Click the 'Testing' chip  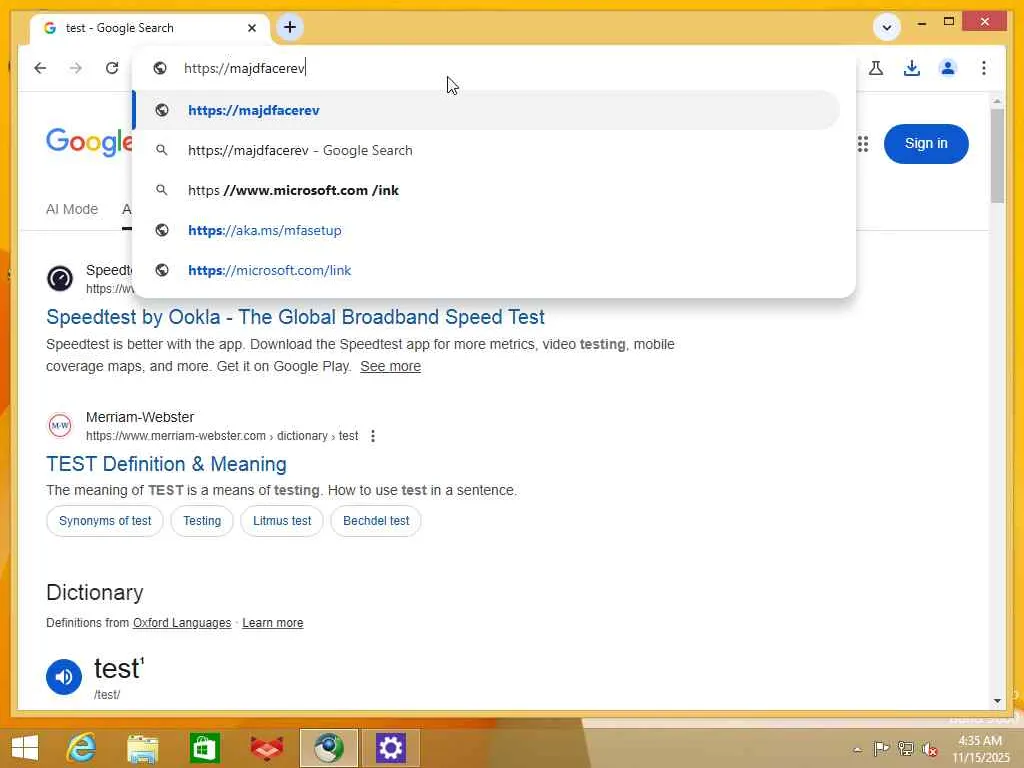point(202,520)
